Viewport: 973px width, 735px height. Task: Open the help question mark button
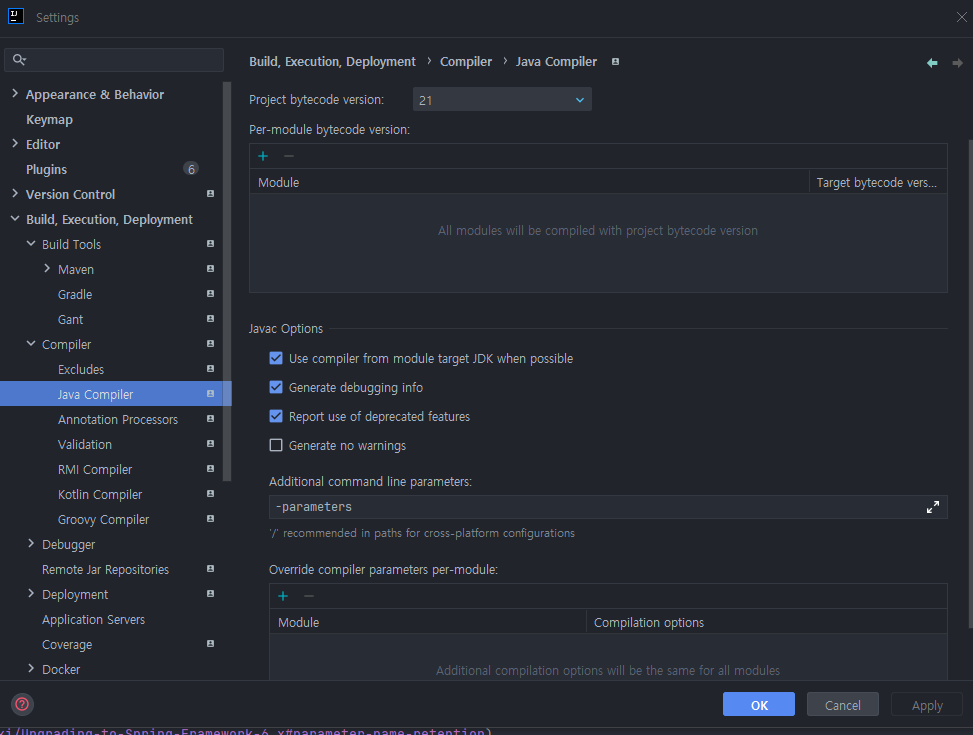tap(22, 704)
